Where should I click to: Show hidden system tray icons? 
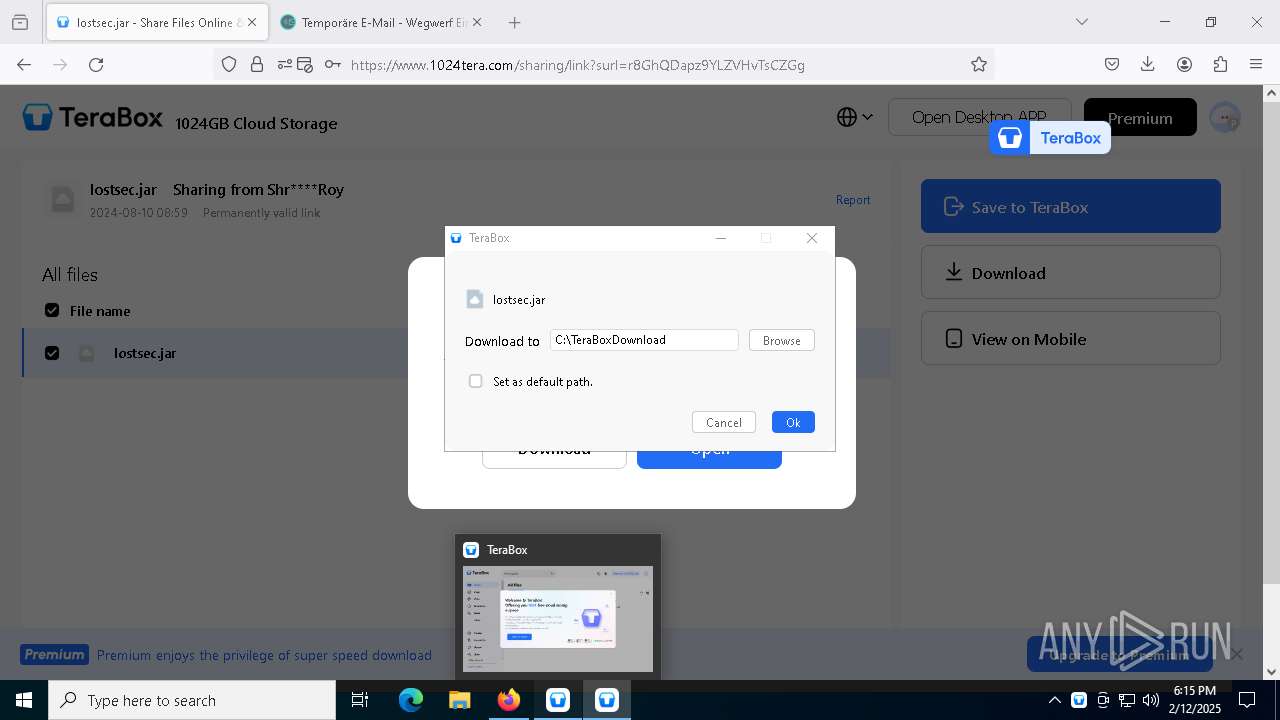click(x=1054, y=700)
